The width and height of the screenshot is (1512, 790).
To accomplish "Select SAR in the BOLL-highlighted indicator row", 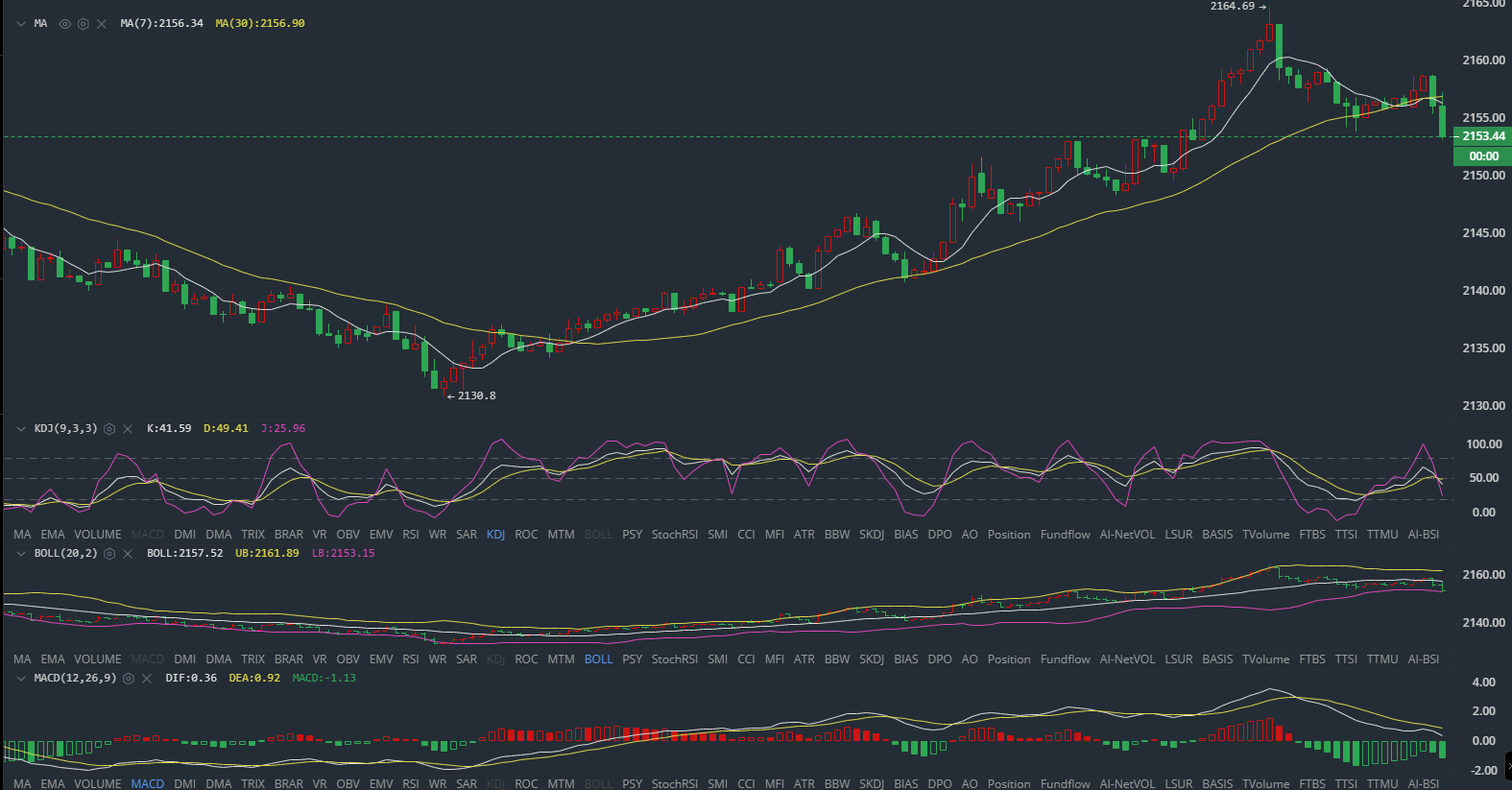I will click(467, 659).
